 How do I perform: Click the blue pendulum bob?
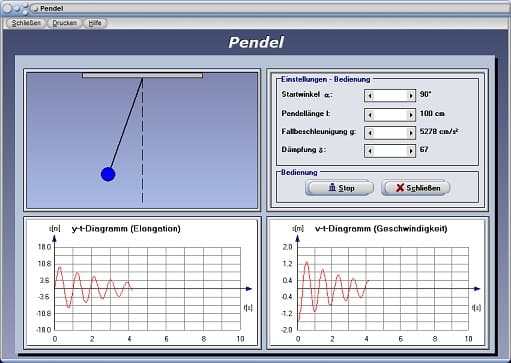click(108, 174)
